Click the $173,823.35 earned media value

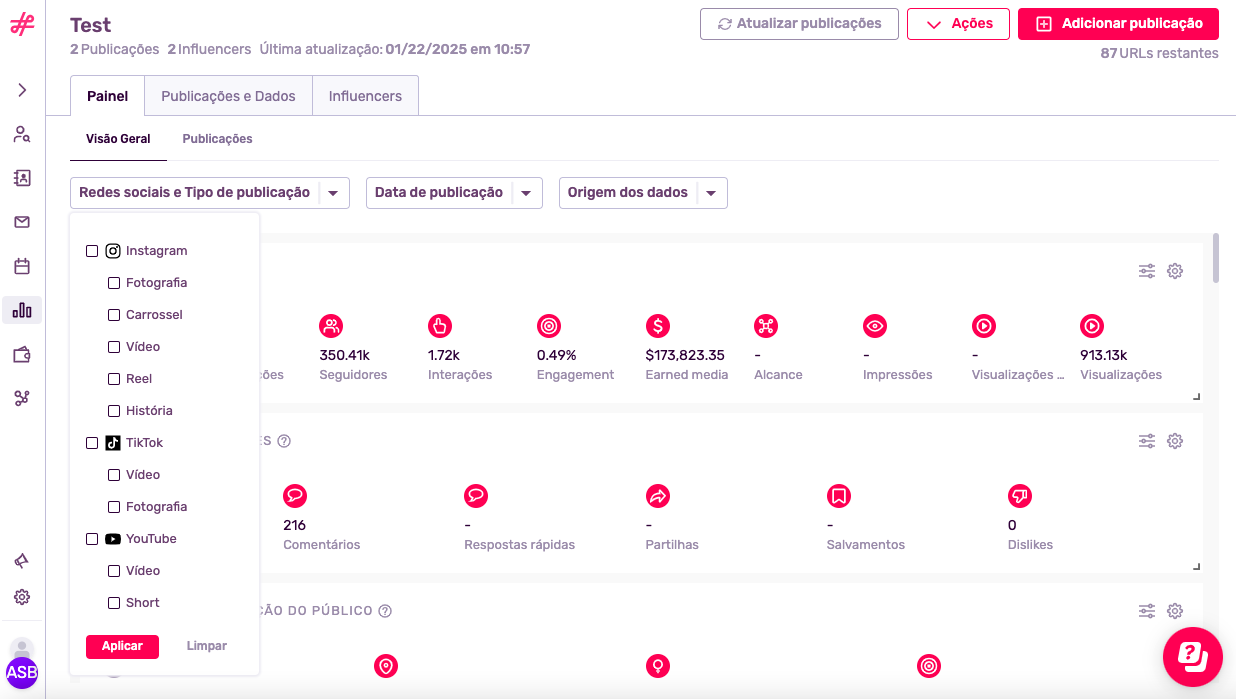(x=685, y=355)
